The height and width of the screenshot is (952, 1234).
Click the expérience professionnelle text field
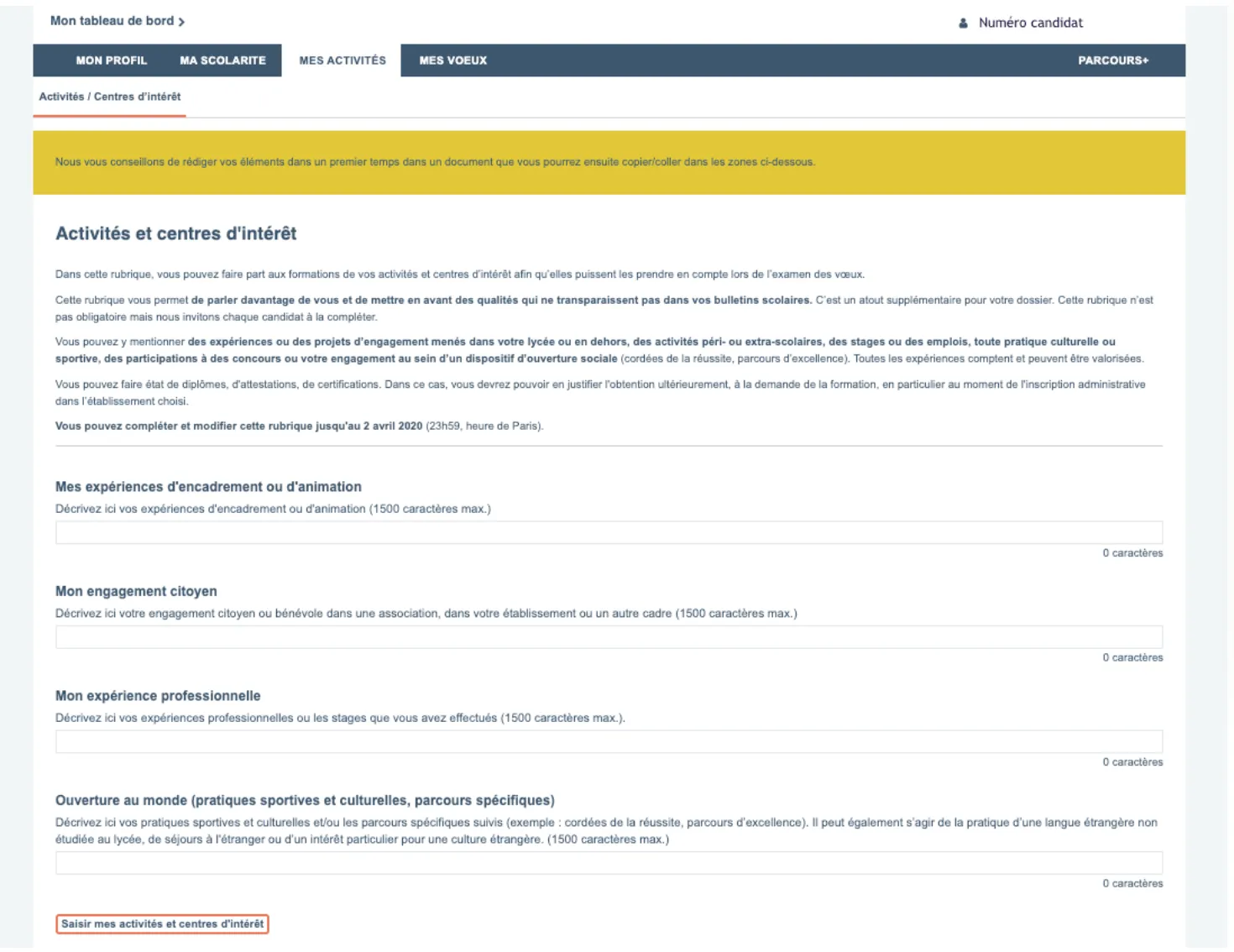pos(609,741)
